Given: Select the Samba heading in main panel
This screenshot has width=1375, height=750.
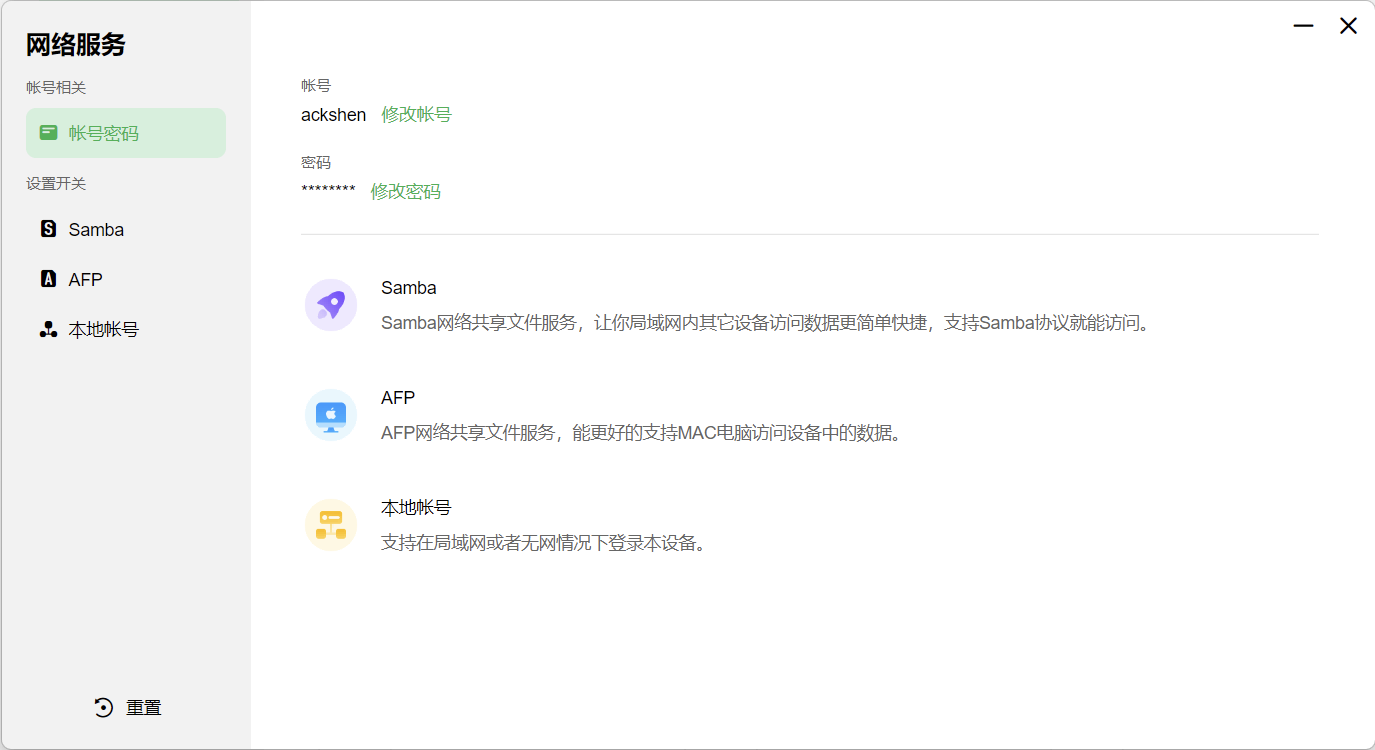Looking at the screenshot, I should (x=408, y=288).
